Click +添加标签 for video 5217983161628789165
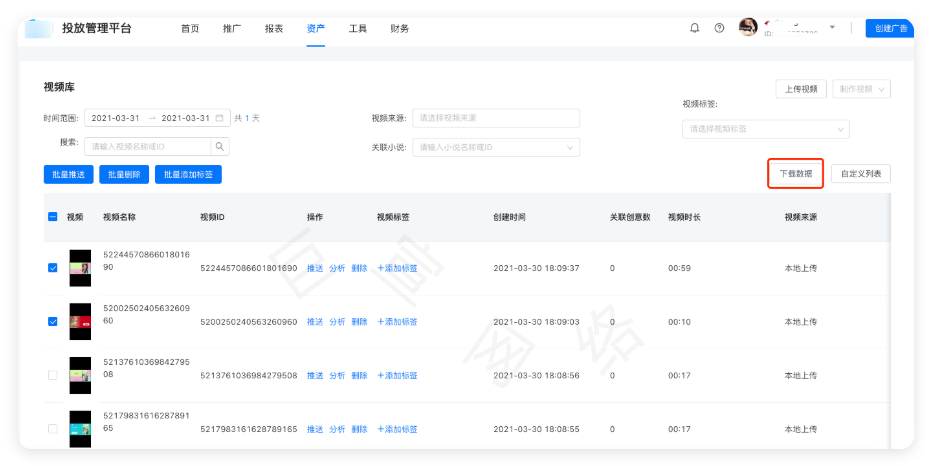931x466 pixels. (x=397, y=429)
